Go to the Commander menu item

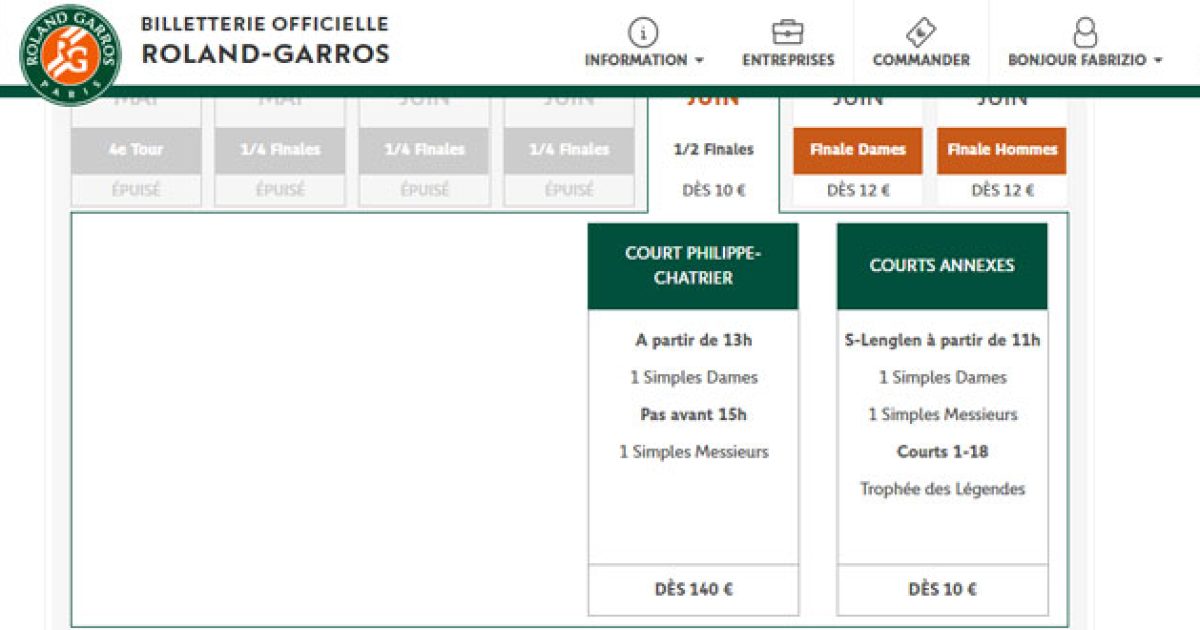tap(920, 60)
